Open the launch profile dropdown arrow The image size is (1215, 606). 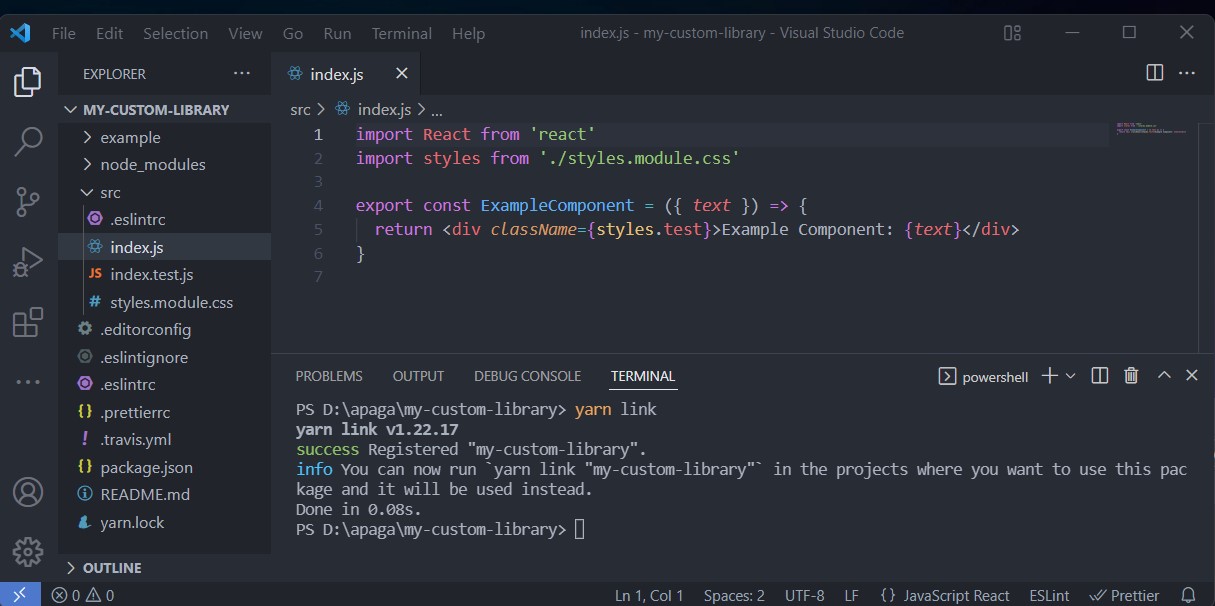(1070, 376)
